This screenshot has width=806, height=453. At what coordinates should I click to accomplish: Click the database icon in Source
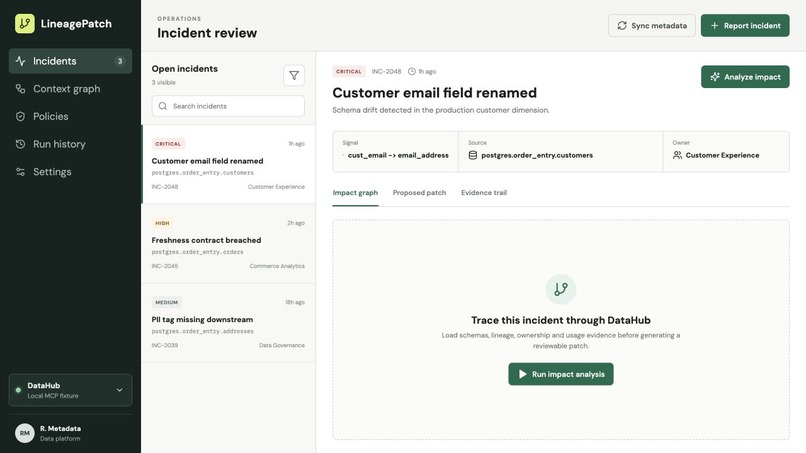473,155
